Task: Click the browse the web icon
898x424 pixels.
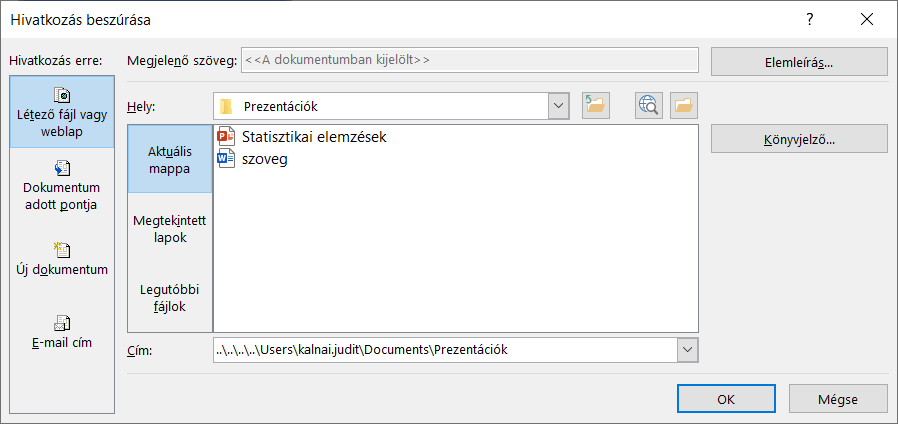Action: [x=649, y=105]
